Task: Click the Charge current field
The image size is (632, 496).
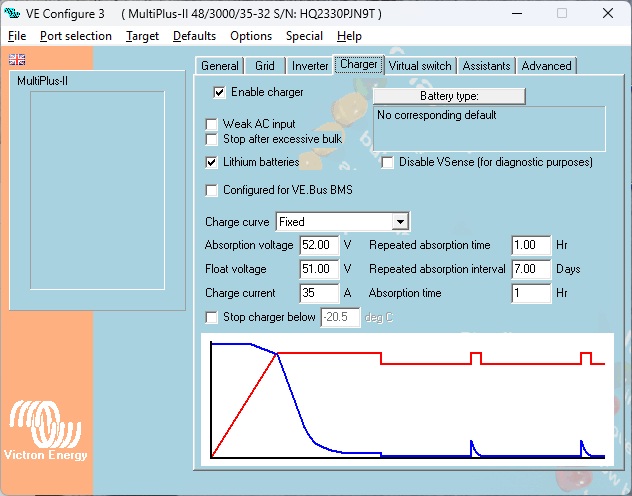Action: tap(319, 293)
